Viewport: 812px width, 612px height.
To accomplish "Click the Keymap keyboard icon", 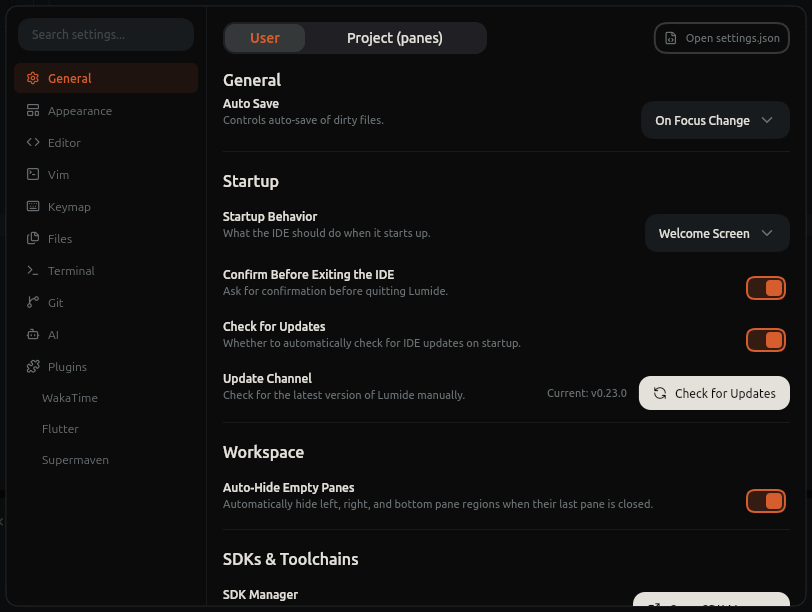I will click(33, 206).
